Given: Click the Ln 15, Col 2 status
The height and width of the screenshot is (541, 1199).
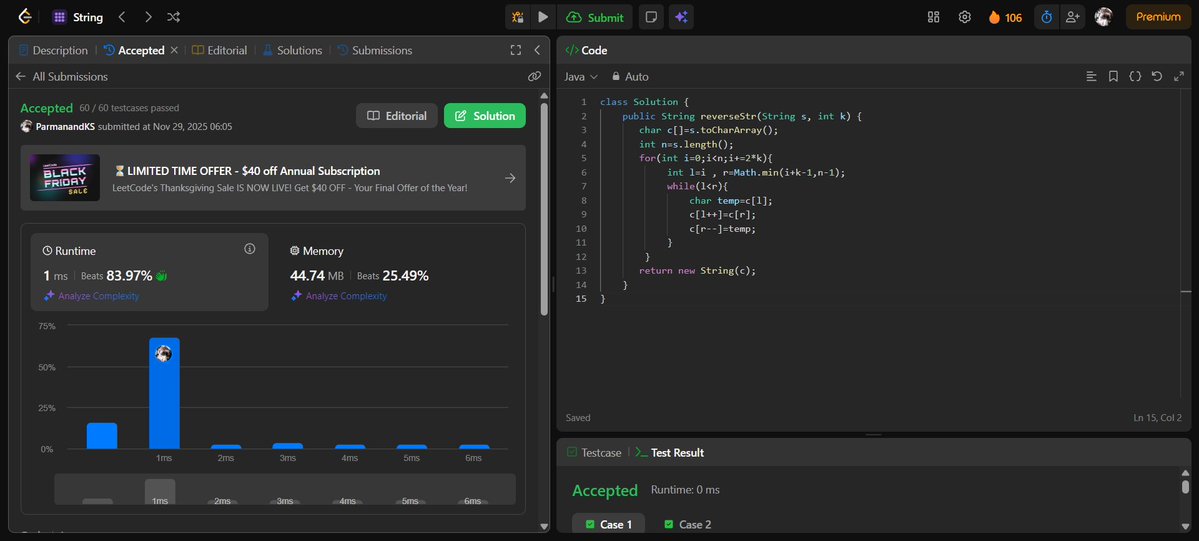Looking at the screenshot, I should click(1158, 418).
